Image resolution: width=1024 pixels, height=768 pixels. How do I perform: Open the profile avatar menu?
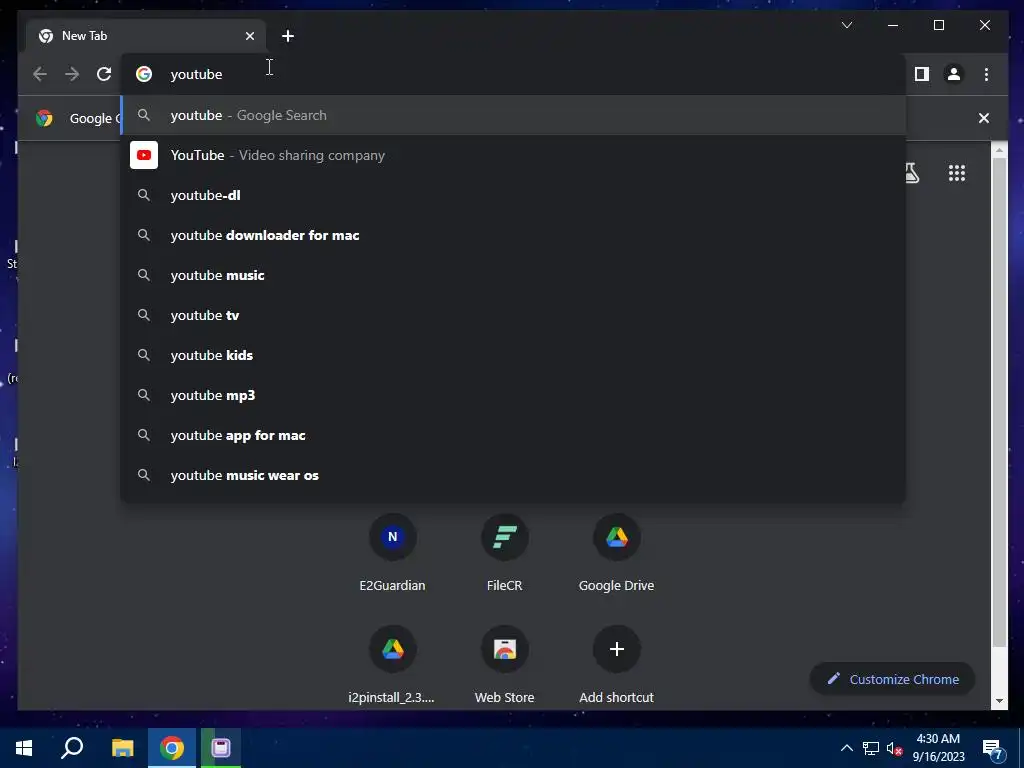[x=953, y=74]
